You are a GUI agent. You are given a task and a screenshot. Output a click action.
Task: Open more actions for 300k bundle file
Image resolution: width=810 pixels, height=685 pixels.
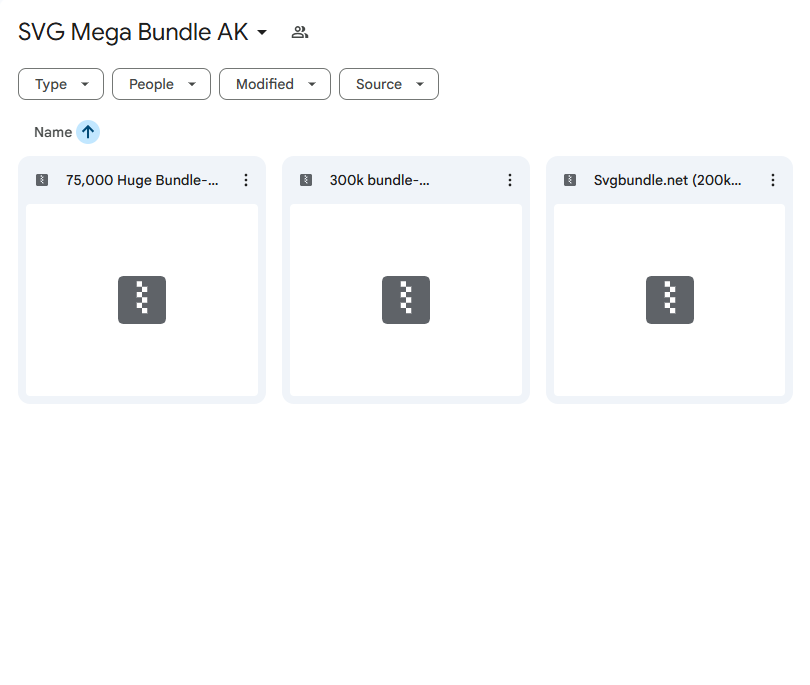coord(510,180)
